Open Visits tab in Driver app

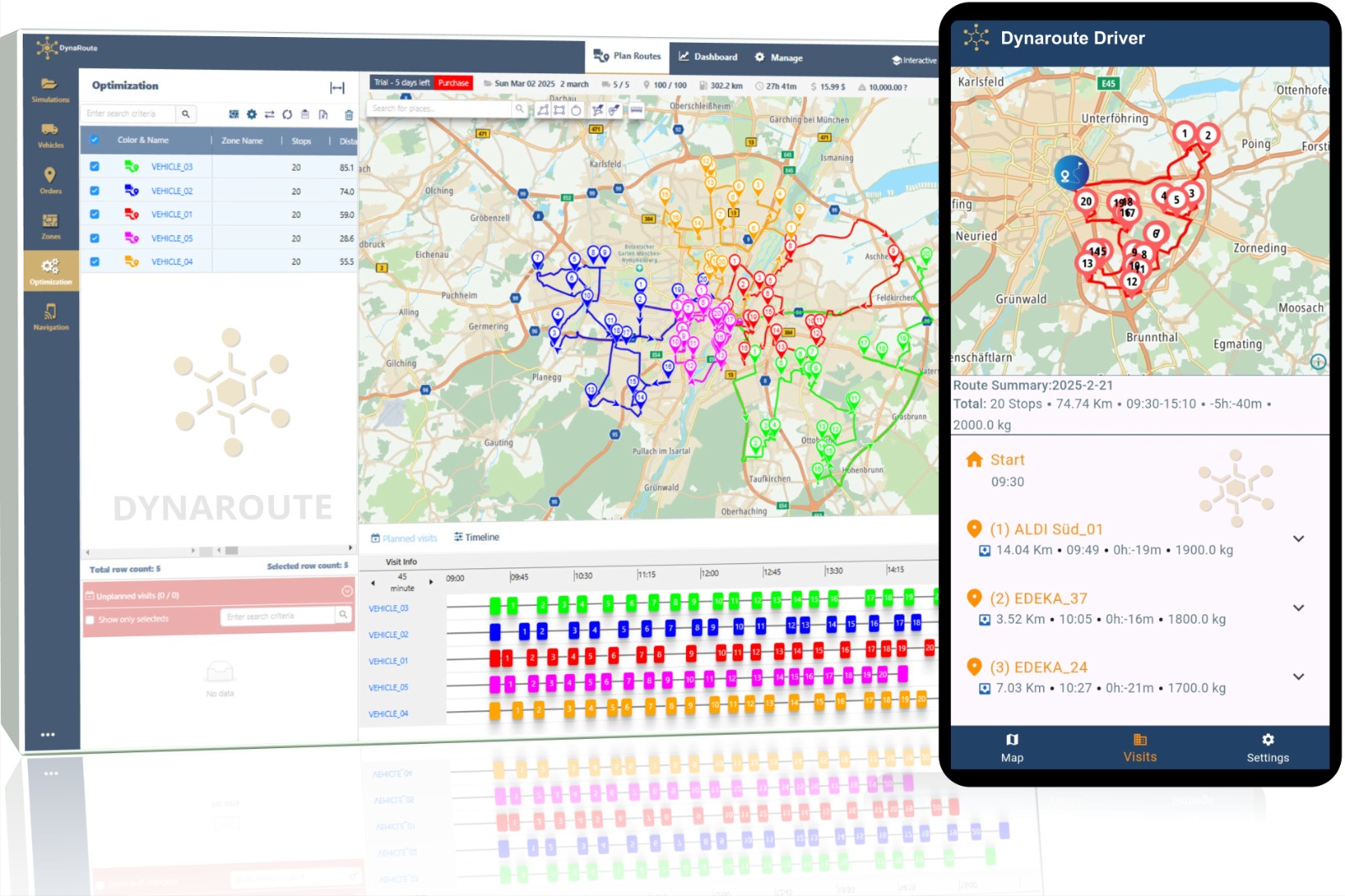point(1140,748)
